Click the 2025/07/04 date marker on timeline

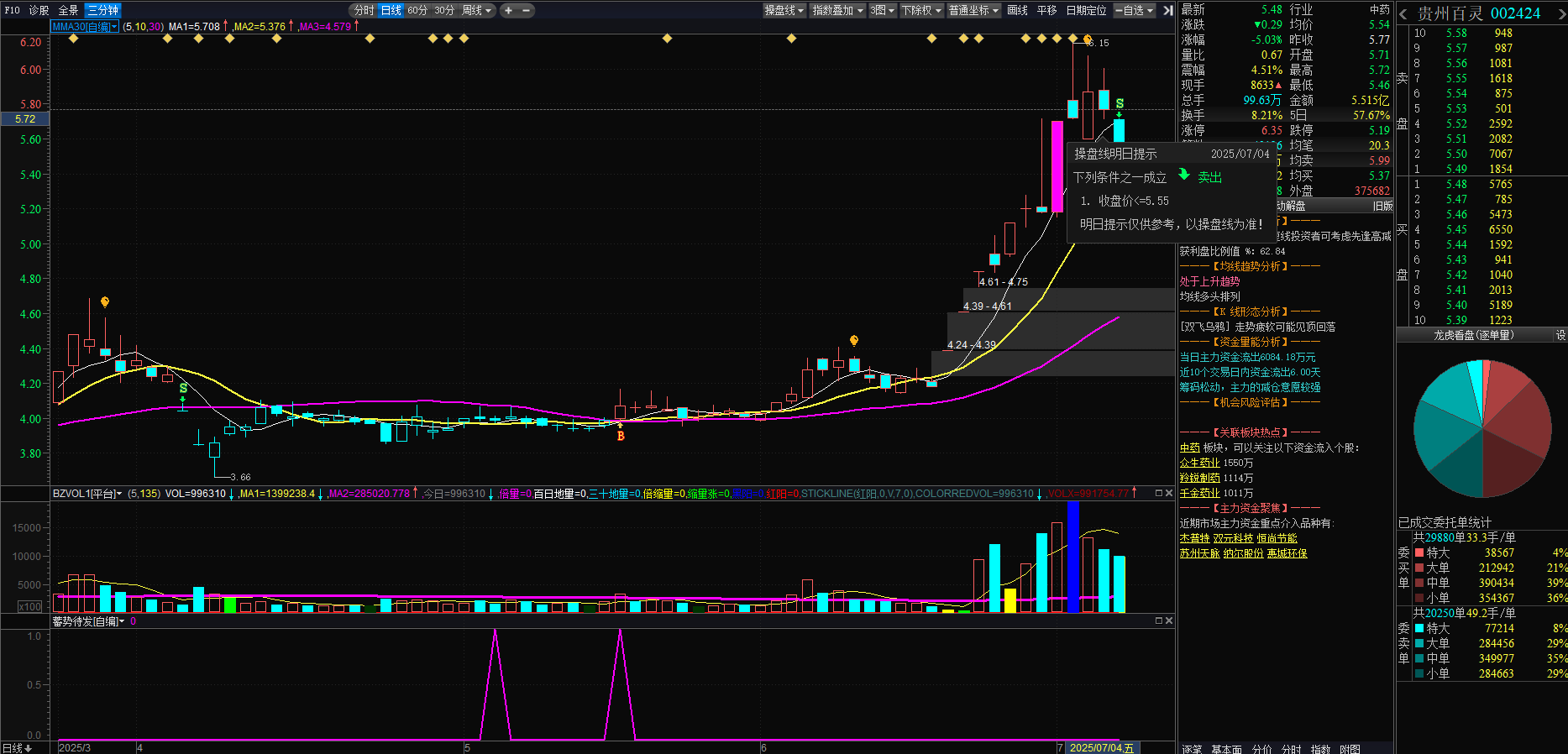(x=1101, y=747)
